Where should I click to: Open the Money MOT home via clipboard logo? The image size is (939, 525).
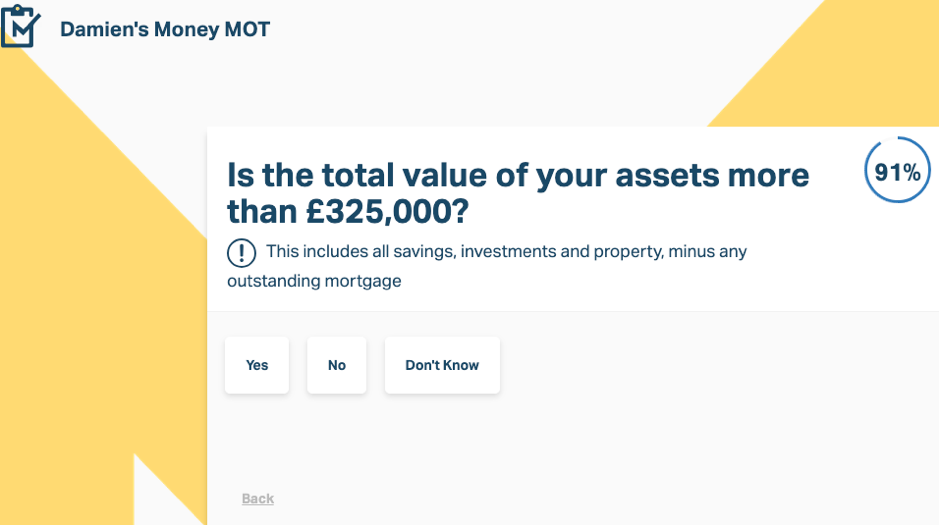pyautogui.click(x=20, y=26)
